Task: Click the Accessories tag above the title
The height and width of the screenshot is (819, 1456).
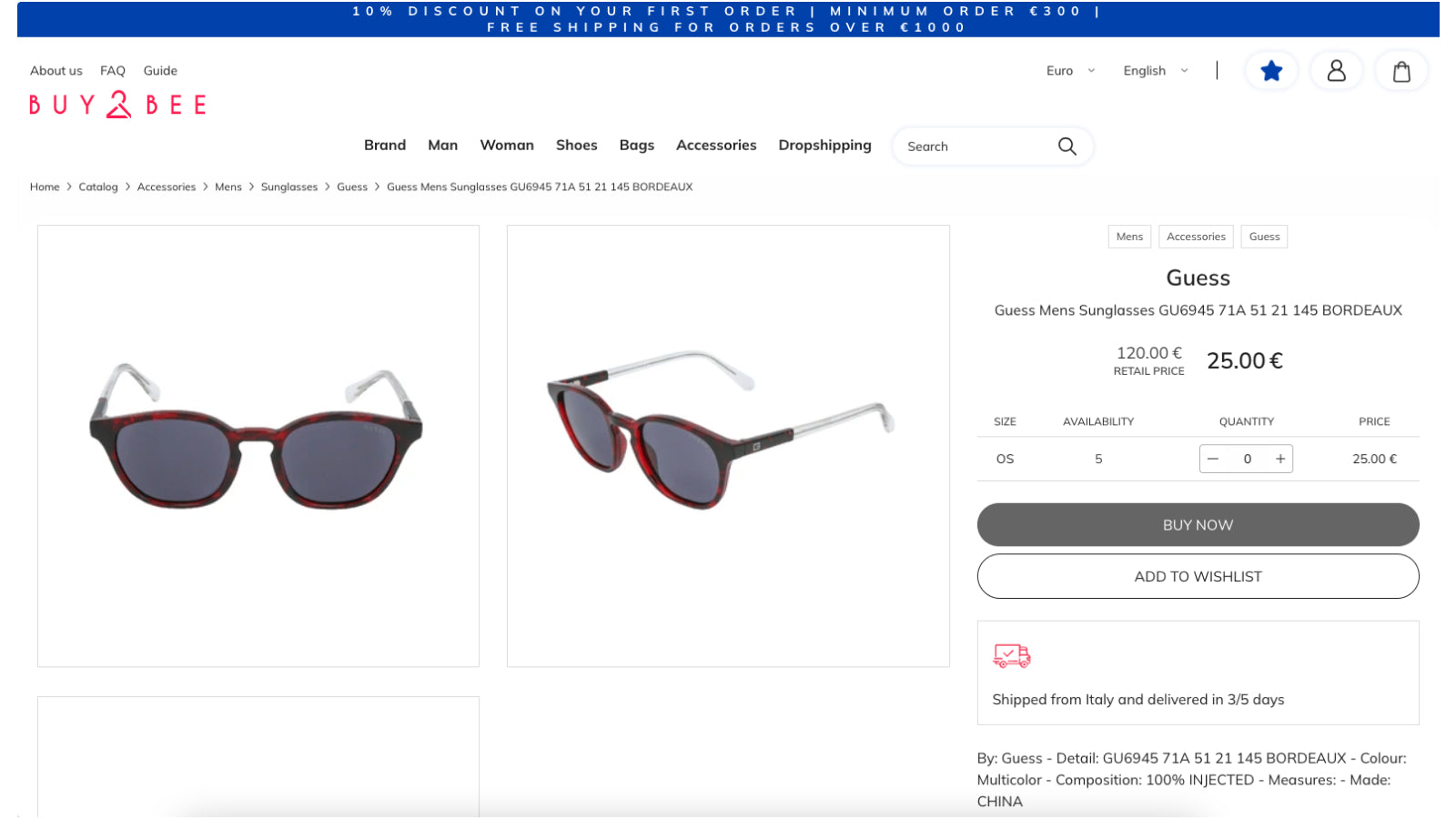Action: [1196, 237]
